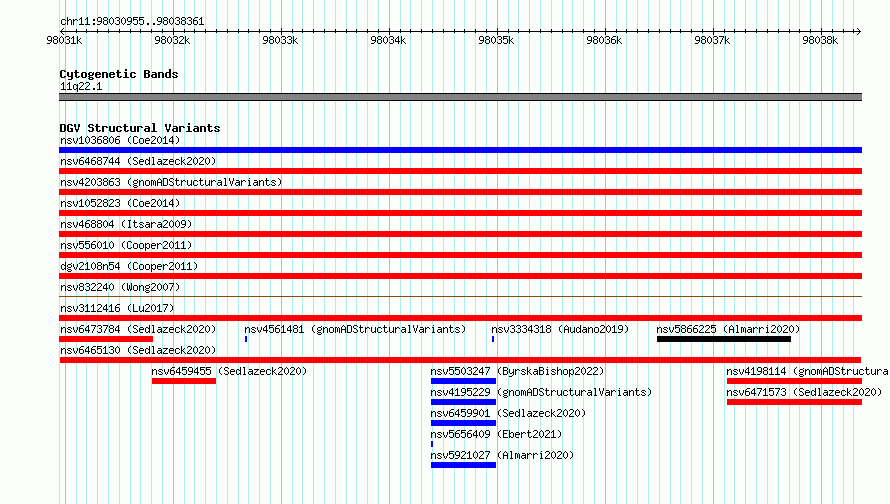Open nsv5921027 (Almarri2020) variant label
Viewport: 890px width, 504px height.
click(502, 455)
